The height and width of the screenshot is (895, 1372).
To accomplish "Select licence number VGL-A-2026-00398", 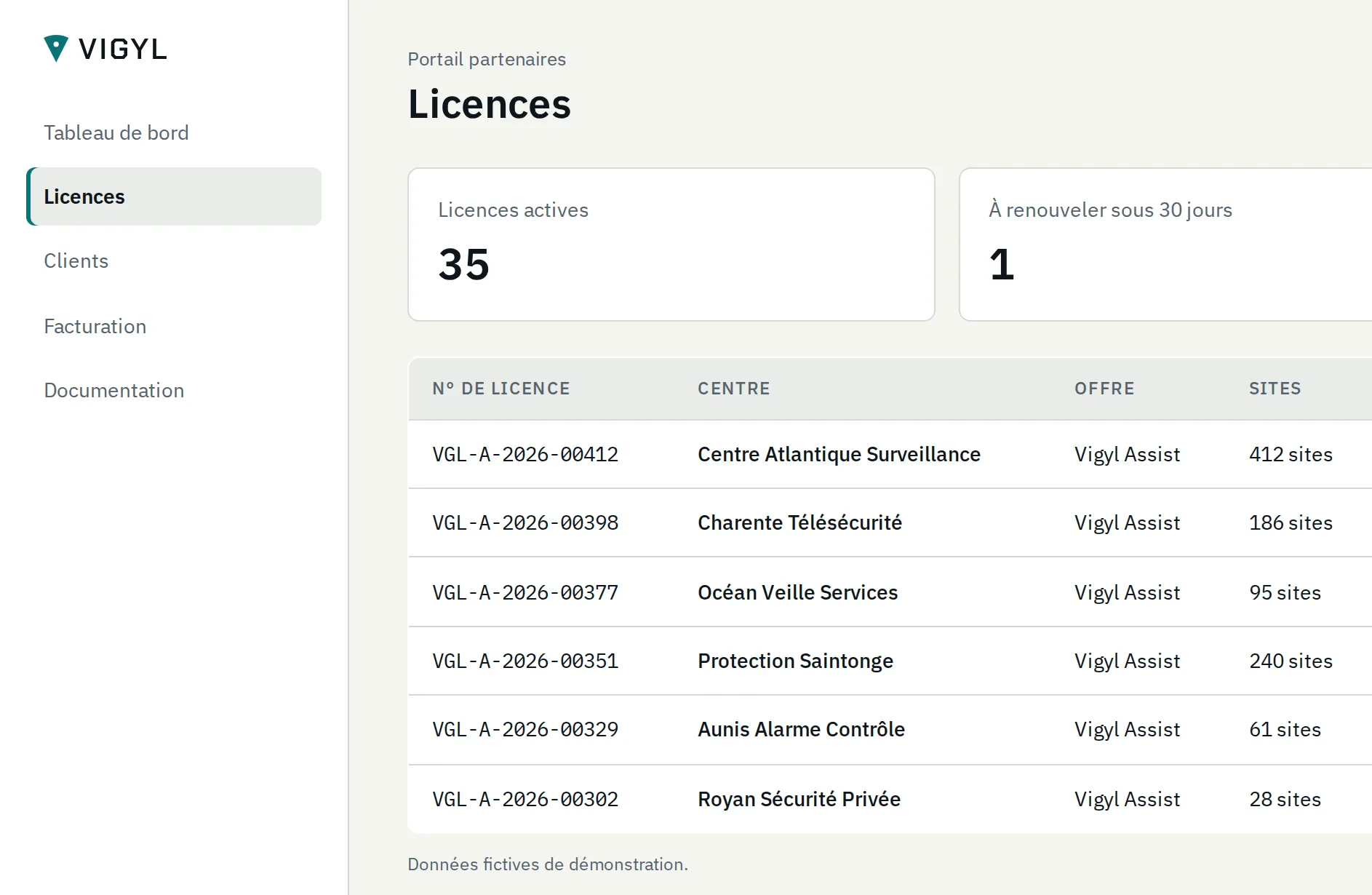I will (x=525, y=522).
